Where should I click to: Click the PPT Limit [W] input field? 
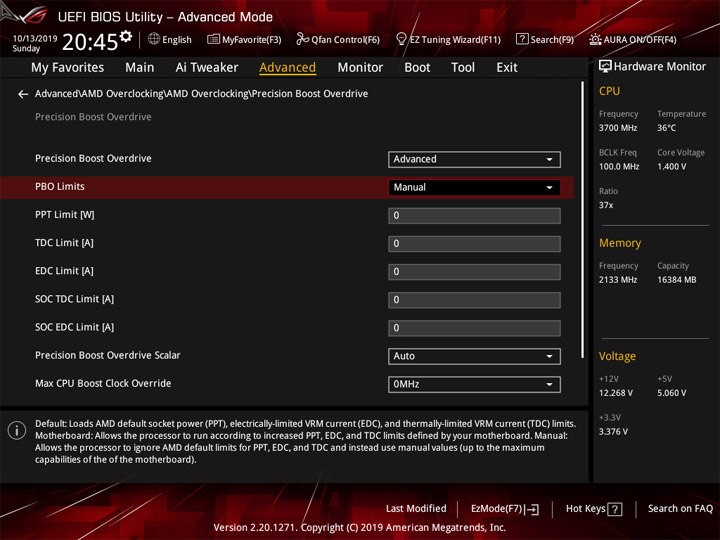(x=474, y=216)
